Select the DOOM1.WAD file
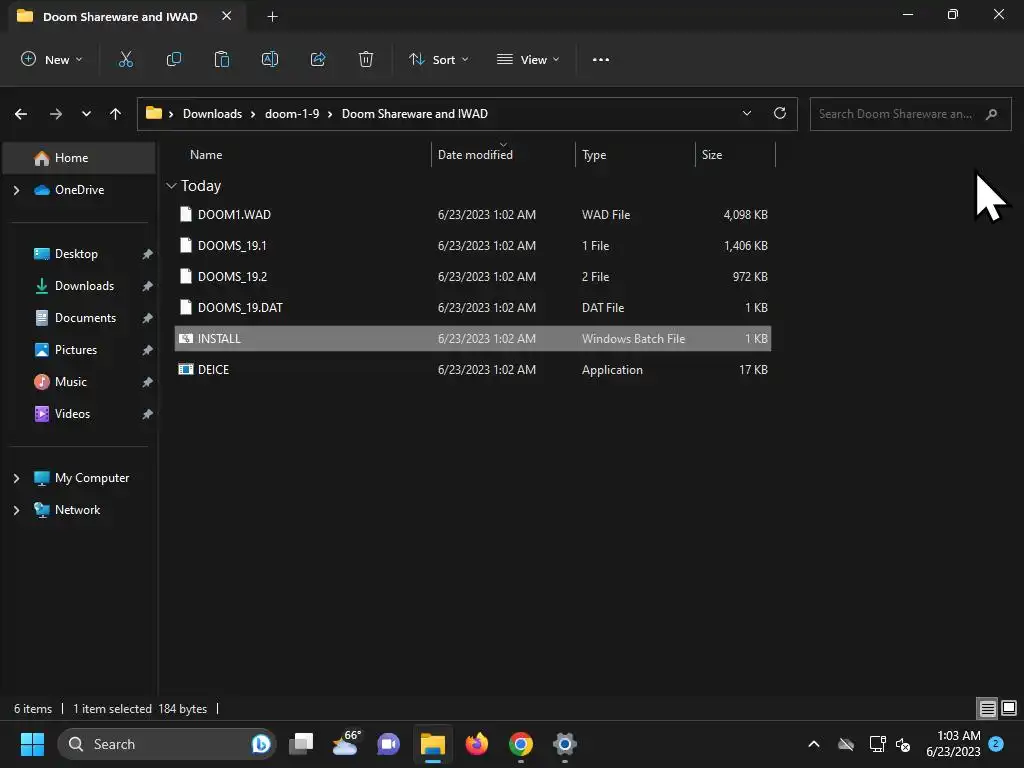1024x768 pixels. coord(473,215)
